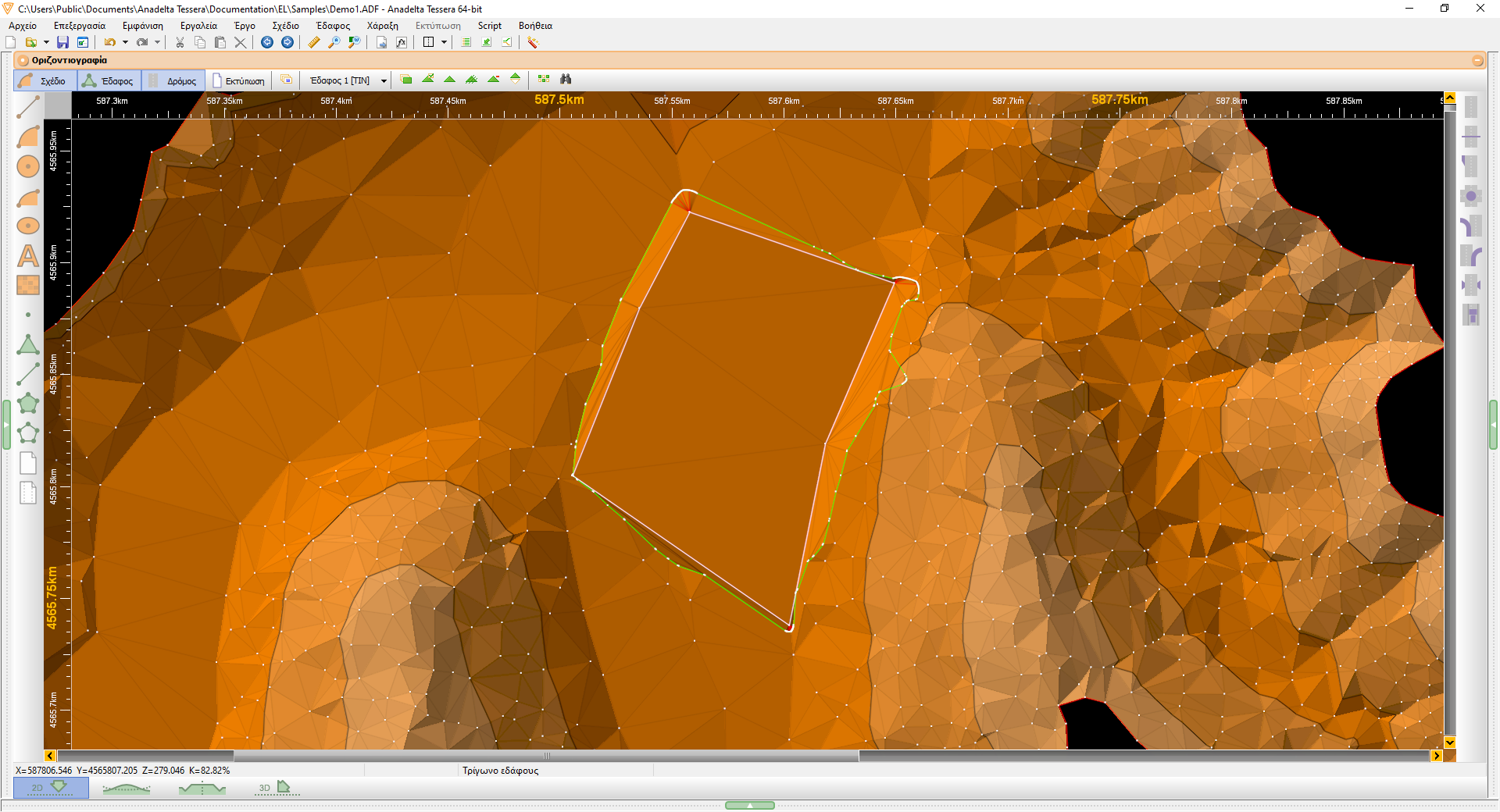Expand the right side panel handle

[x=1493, y=424]
